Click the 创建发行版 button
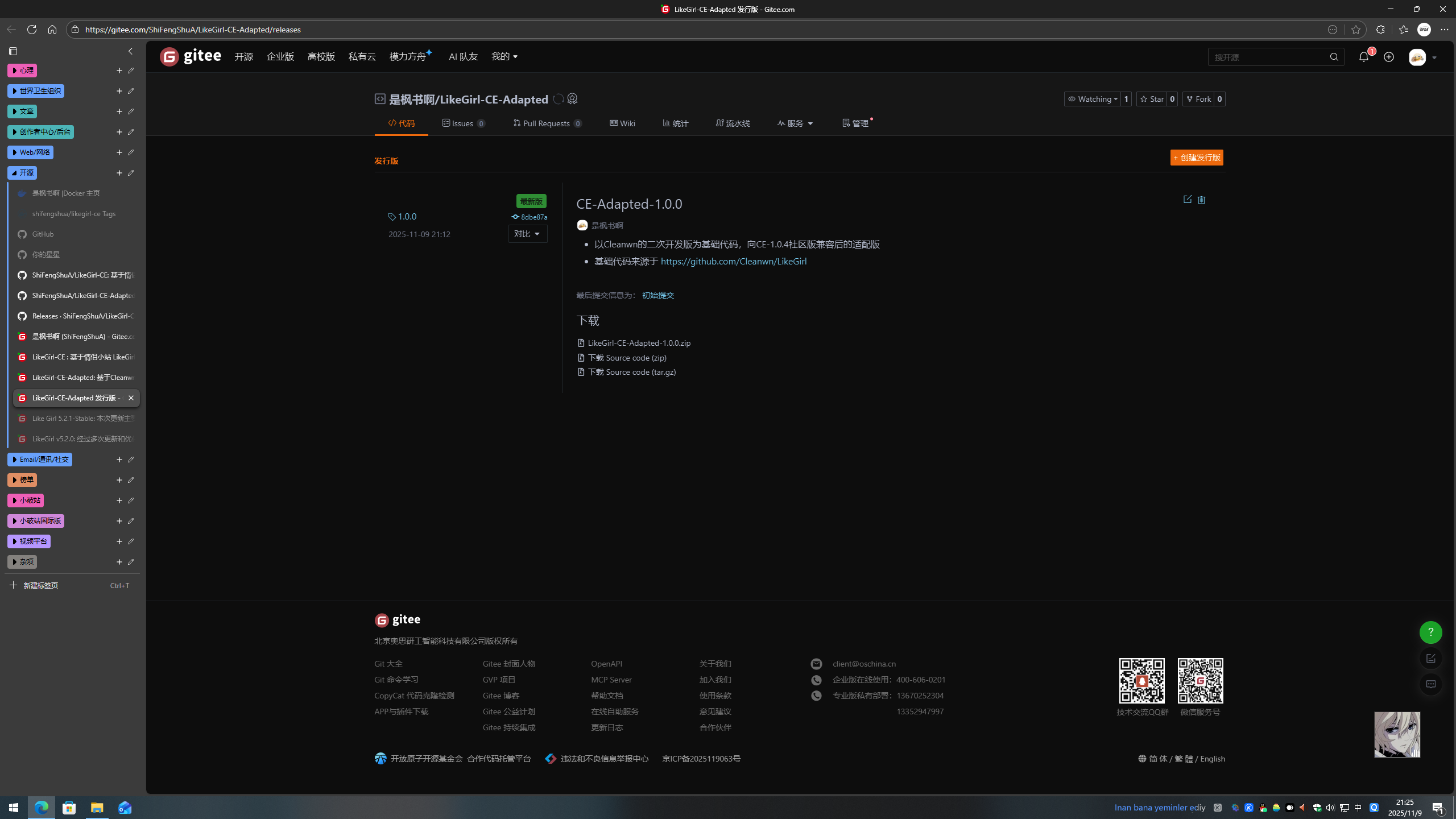Screen dimensions: 1456x819 1197,158
